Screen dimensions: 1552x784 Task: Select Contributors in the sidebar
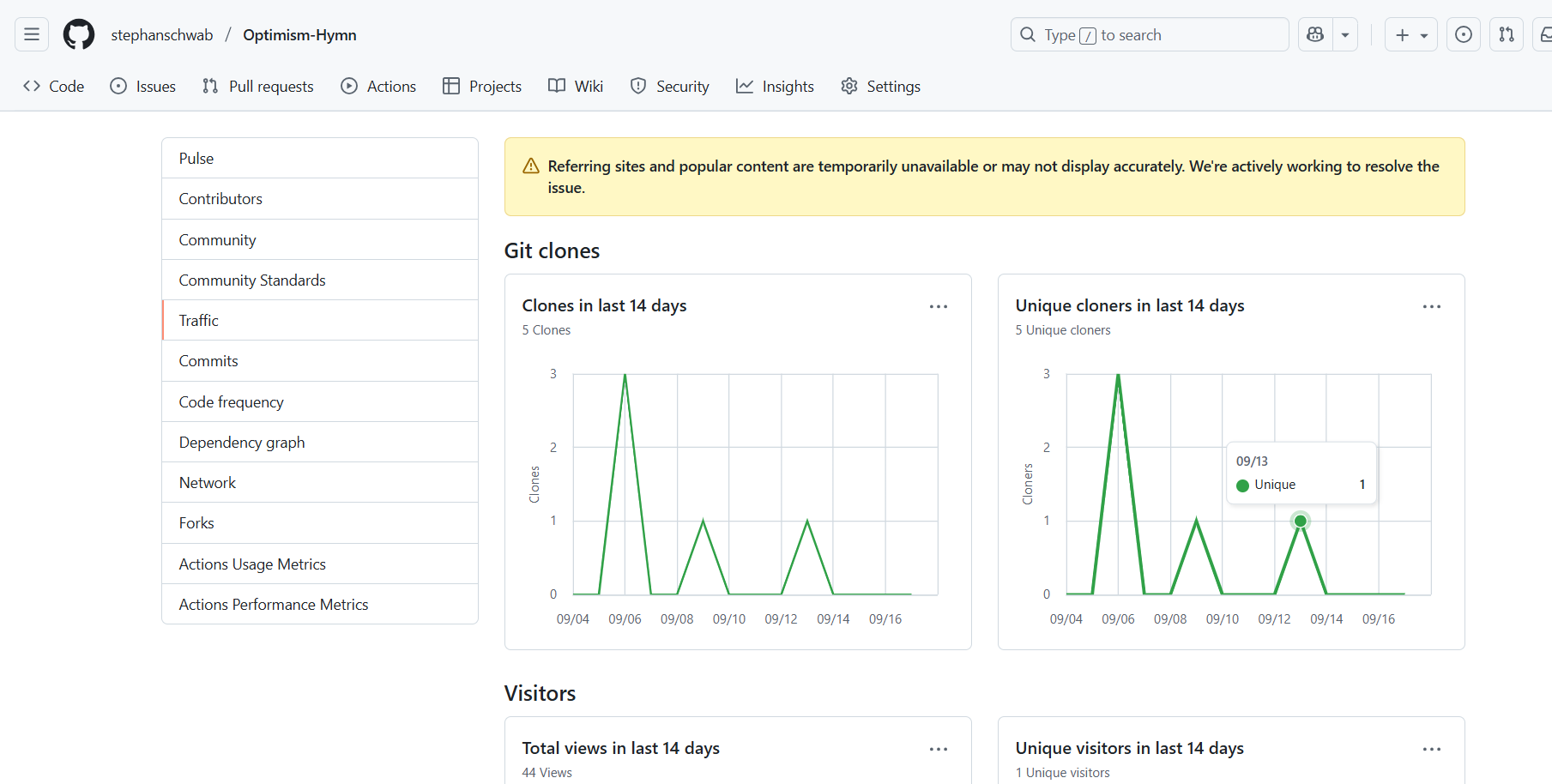pyautogui.click(x=220, y=199)
